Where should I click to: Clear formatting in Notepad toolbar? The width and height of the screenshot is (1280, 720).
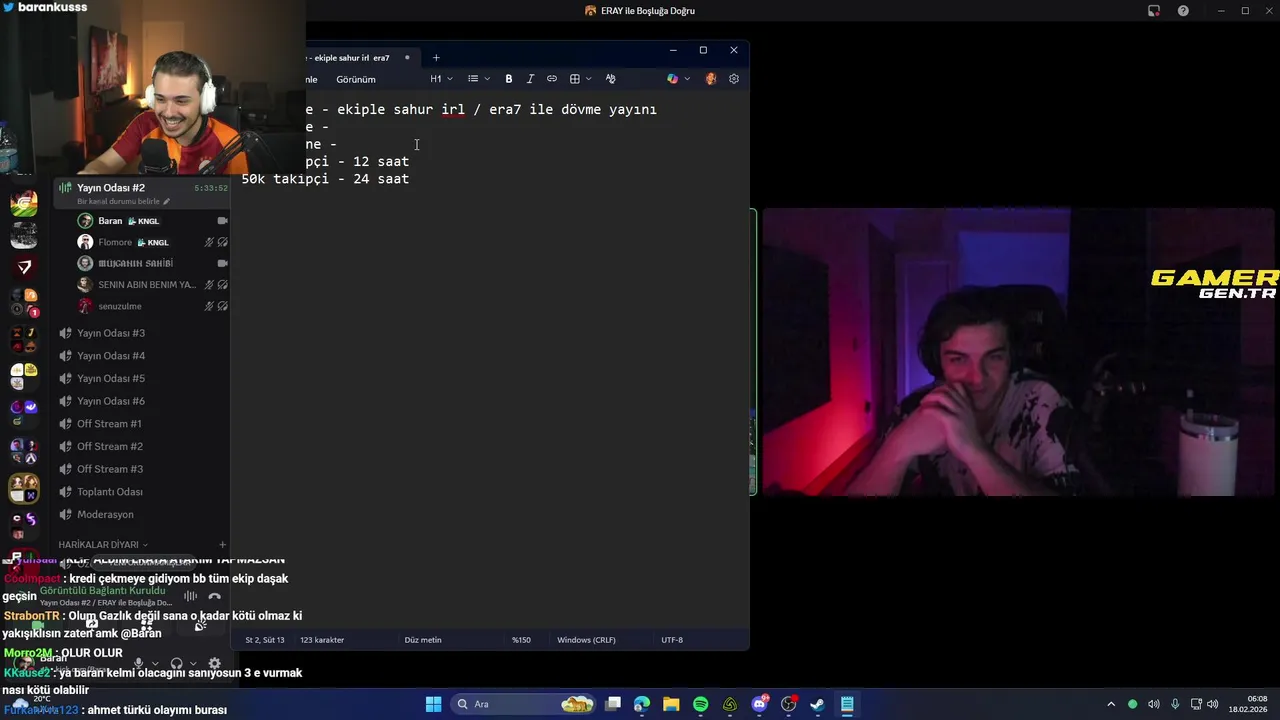point(610,79)
